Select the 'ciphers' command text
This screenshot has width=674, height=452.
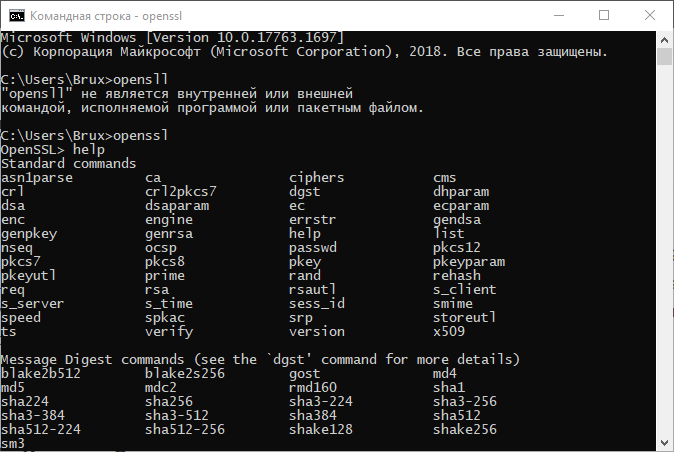(317, 177)
